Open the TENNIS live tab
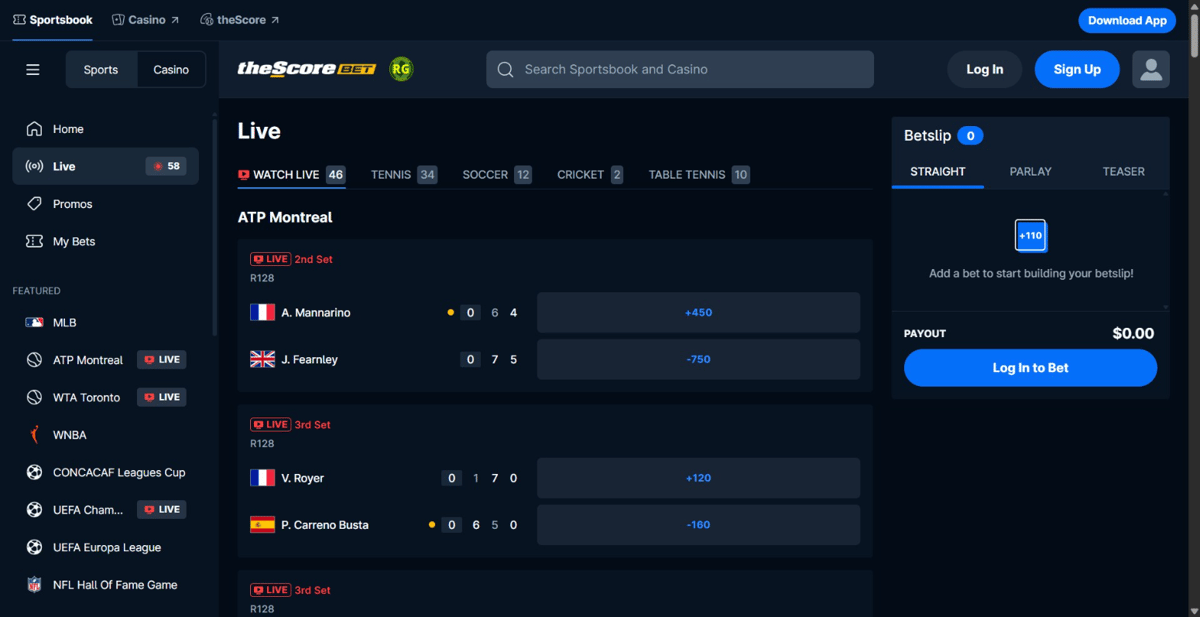Screen dimensions: 1200x617 tap(403, 175)
